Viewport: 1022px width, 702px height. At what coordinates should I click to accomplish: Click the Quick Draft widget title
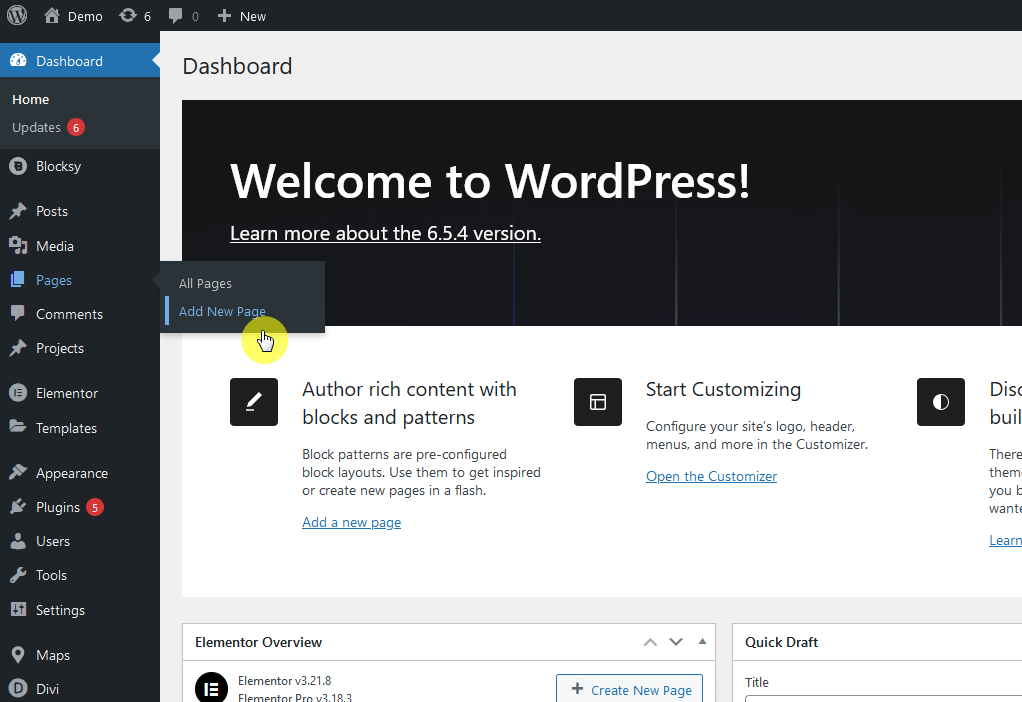click(x=781, y=642)
